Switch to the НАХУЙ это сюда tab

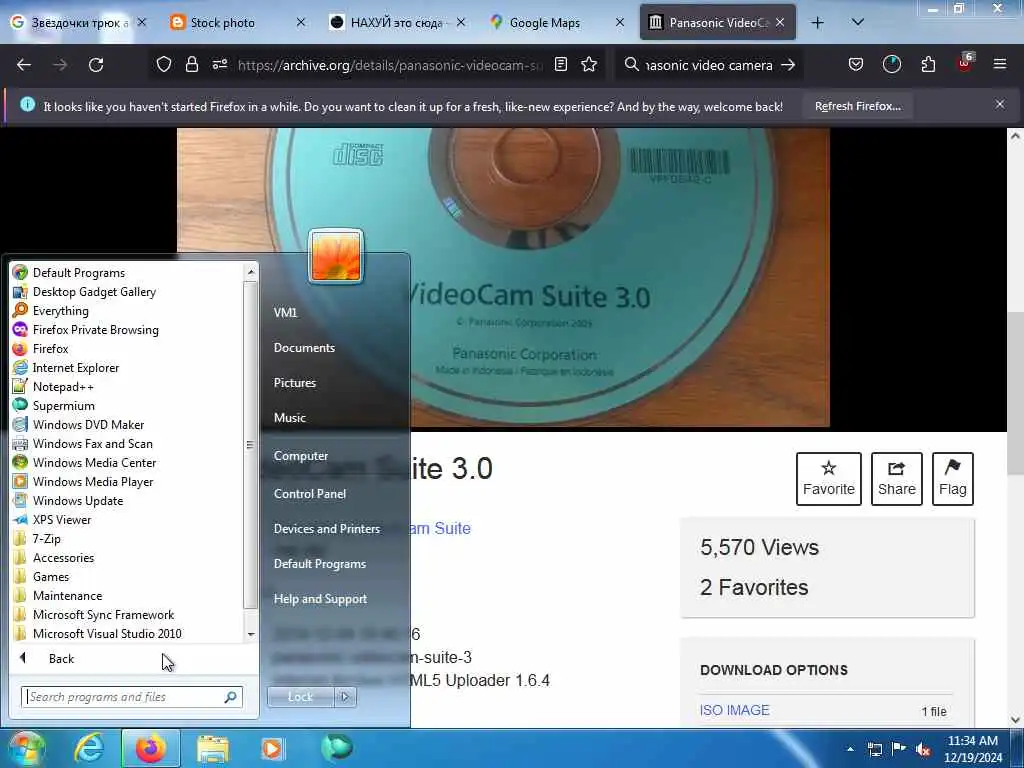point(397,23)
